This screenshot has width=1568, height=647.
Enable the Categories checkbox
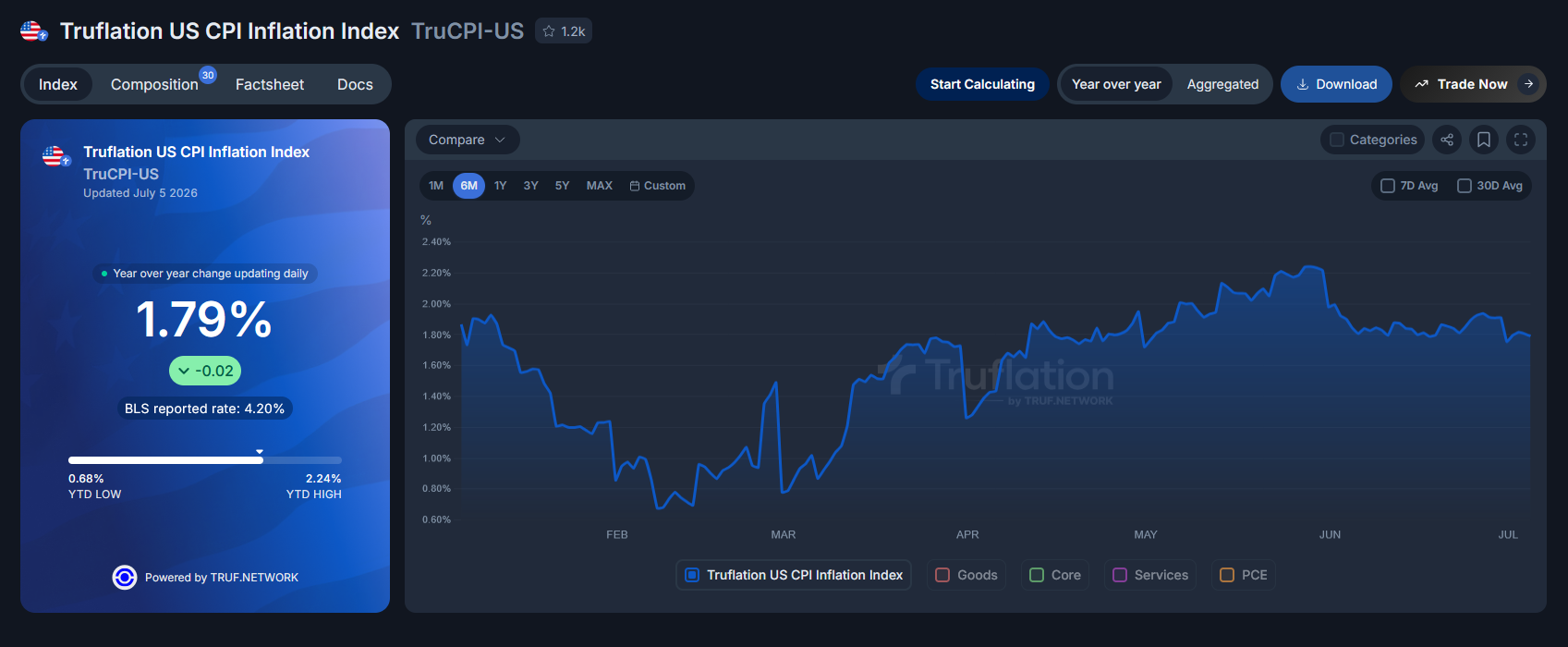coord(1337,140)
